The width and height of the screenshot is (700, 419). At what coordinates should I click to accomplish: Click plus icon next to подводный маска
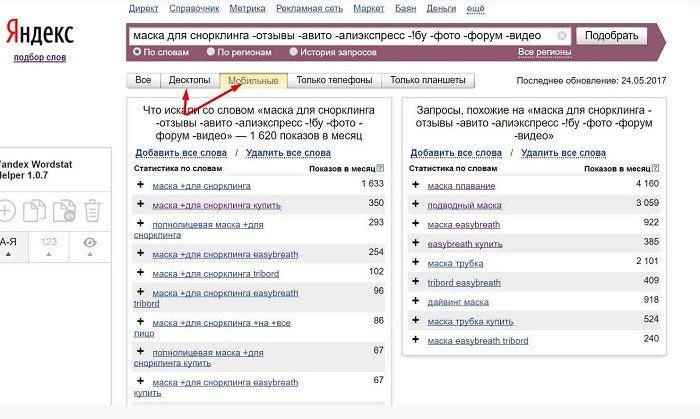415,204
